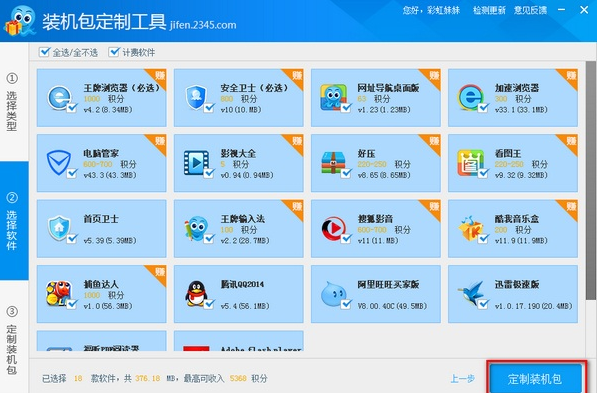
Task: Click the 捕鱼达人 game icon
Action: (x=59, y=294)
